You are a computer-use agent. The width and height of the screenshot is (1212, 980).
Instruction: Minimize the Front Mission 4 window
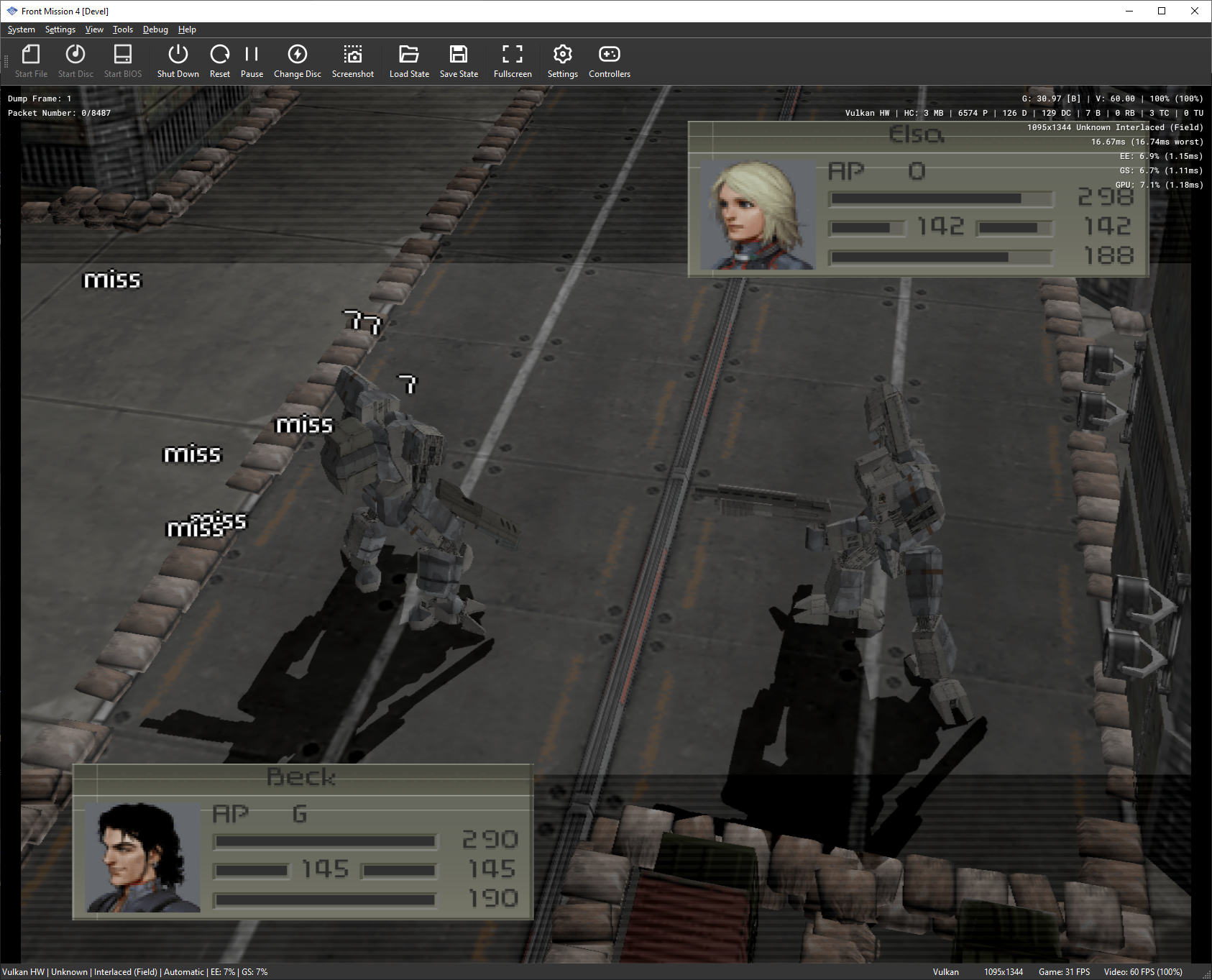(1129, 11)
